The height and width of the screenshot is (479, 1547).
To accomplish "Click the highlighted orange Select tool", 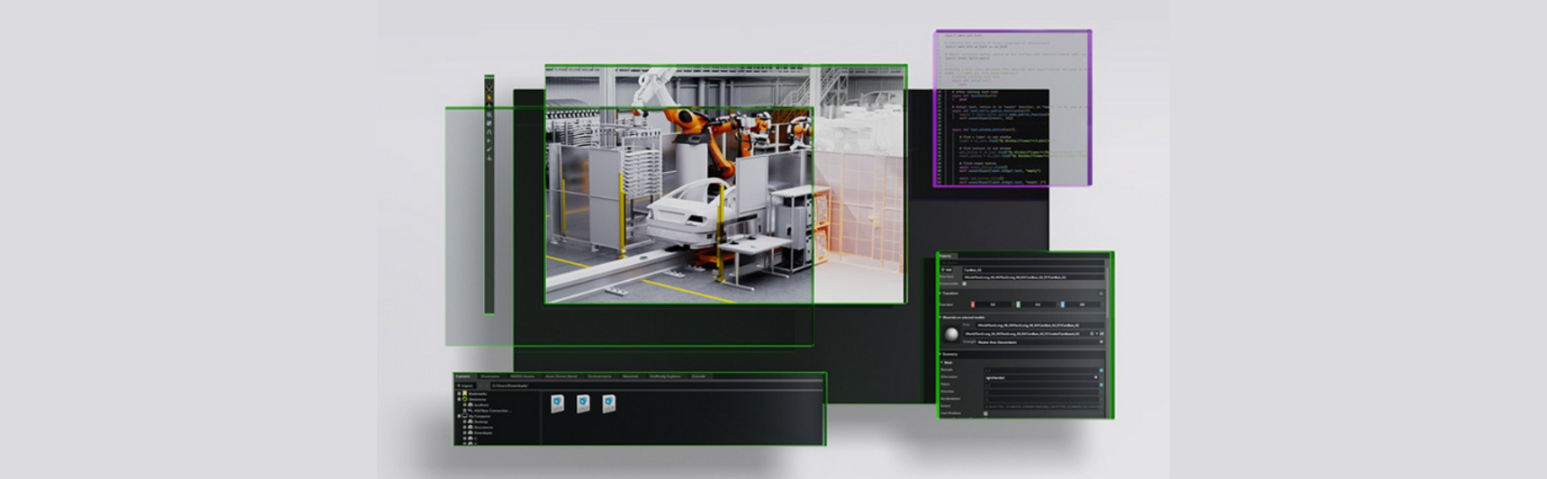I will tap(489, 90).
